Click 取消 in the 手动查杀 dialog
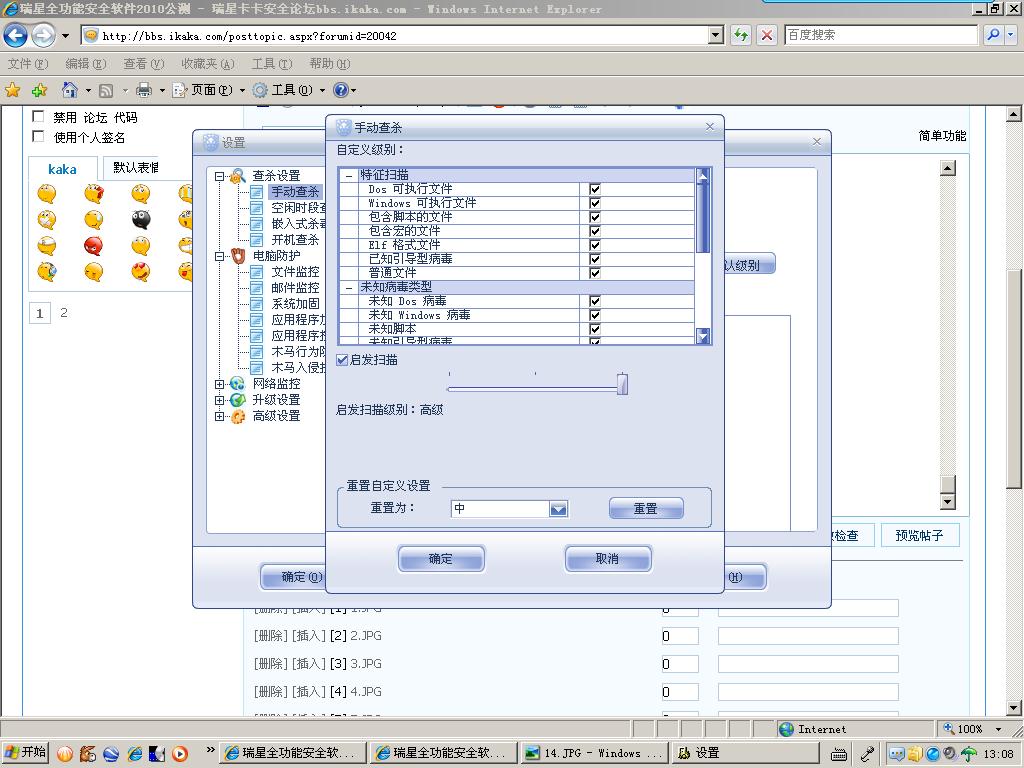This screenshot has width=1024, height=768. (607, 559)
